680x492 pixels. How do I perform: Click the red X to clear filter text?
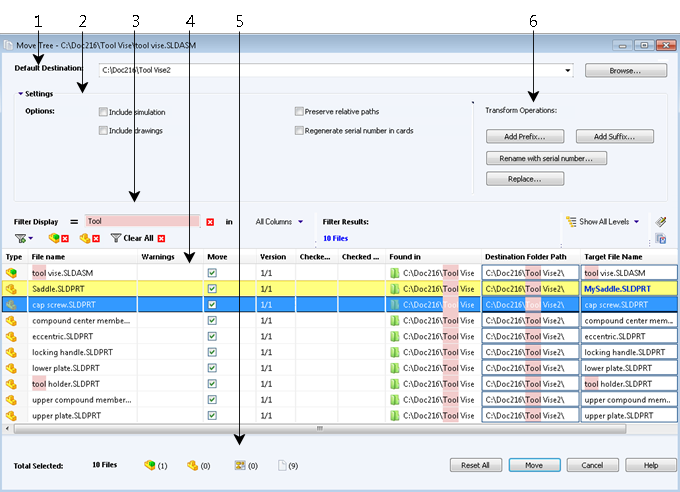211,221
